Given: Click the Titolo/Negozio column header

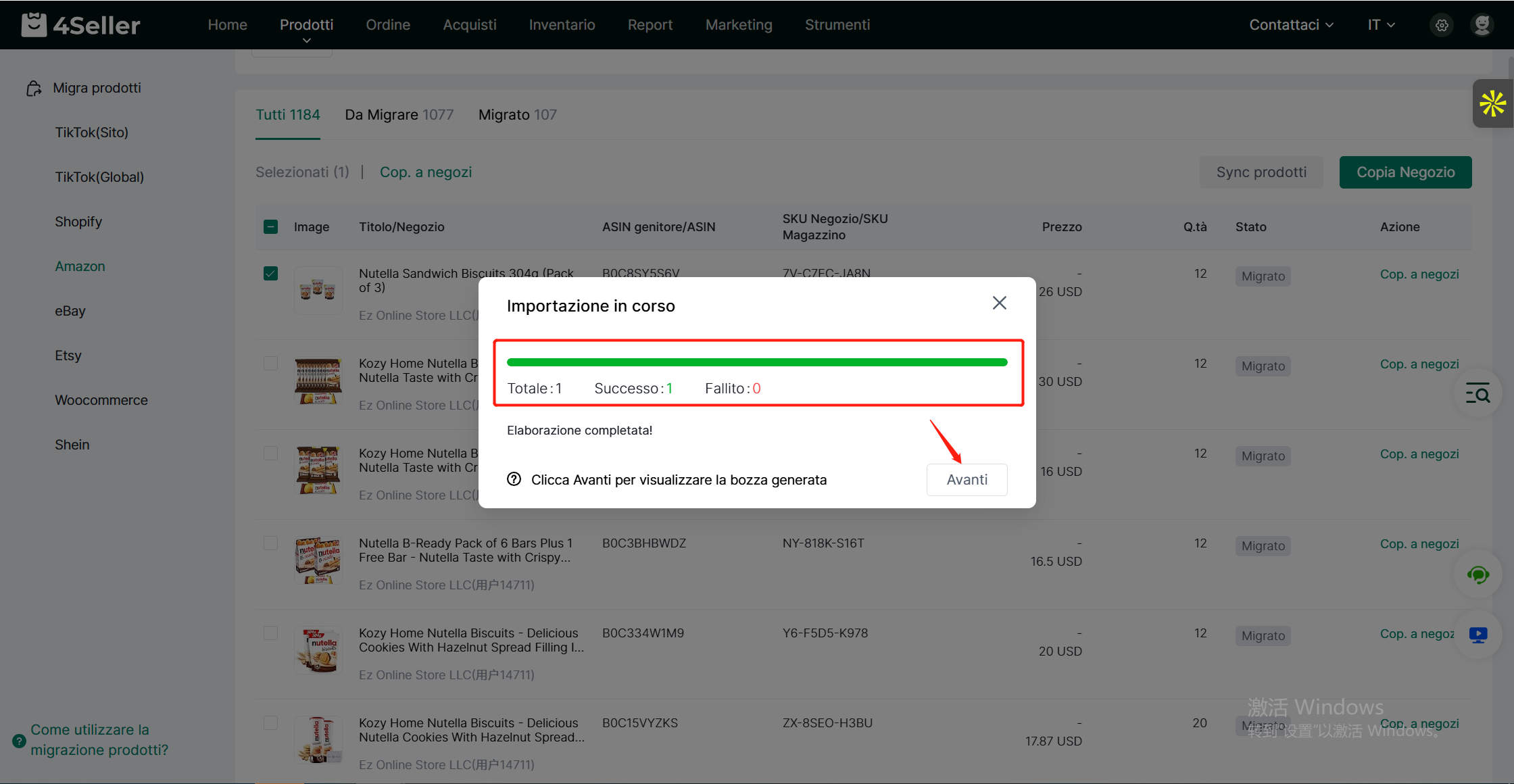Looking at the screenshot, I should pyautogui.click(x=401, y=226).
